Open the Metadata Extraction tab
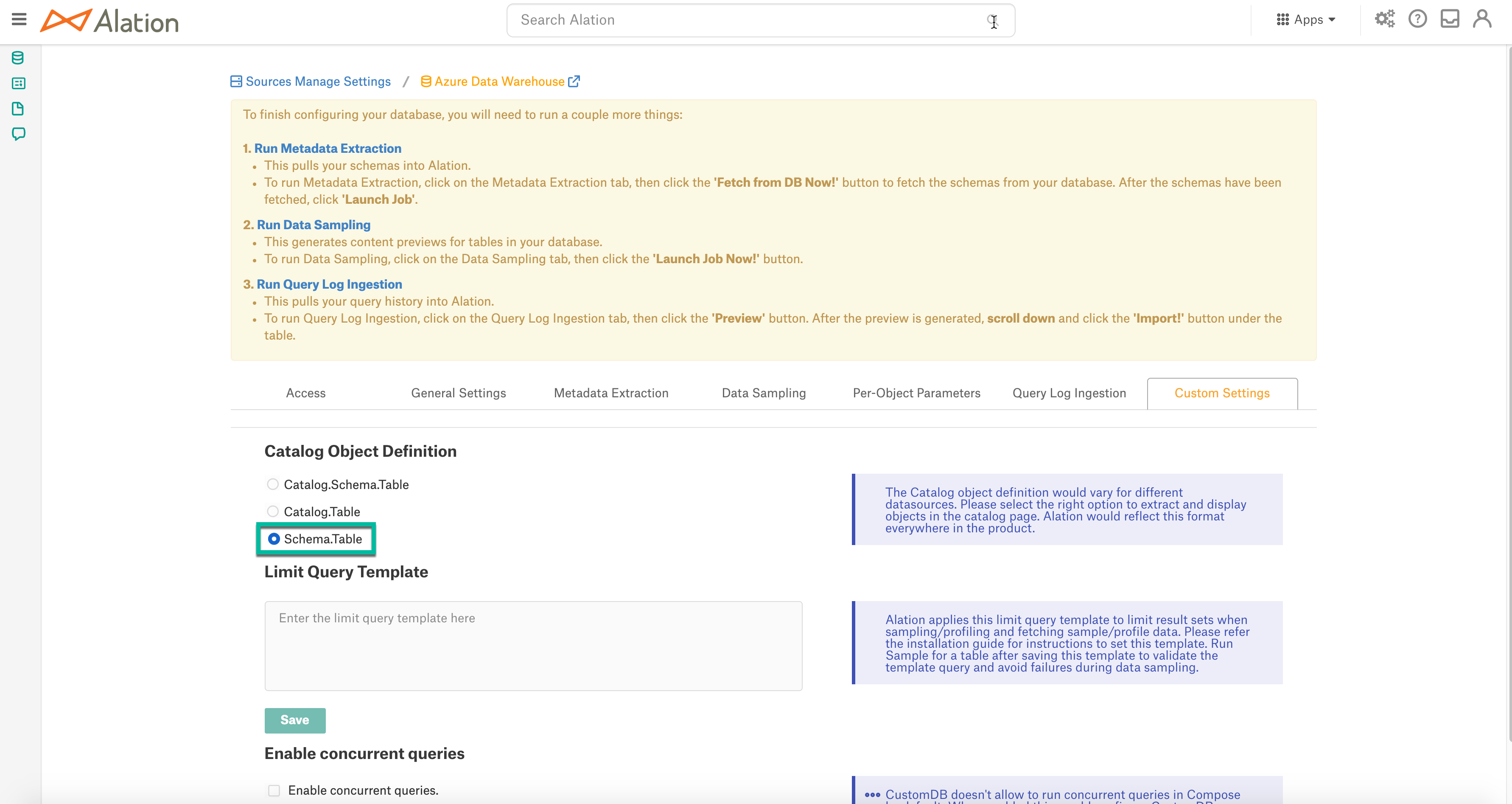 coord(611,393)
